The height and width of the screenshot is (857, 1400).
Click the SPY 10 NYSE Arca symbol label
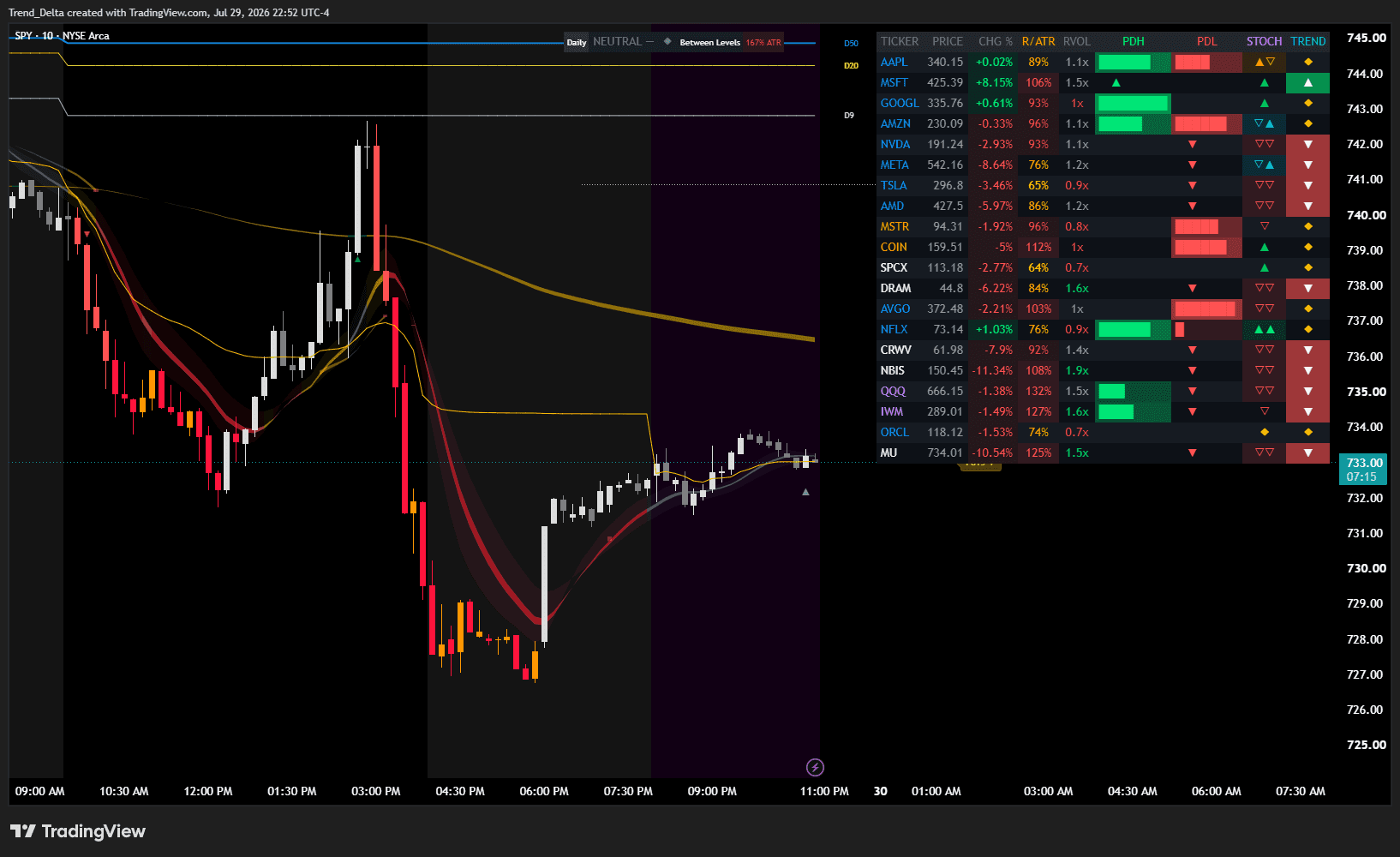[62, 36]
